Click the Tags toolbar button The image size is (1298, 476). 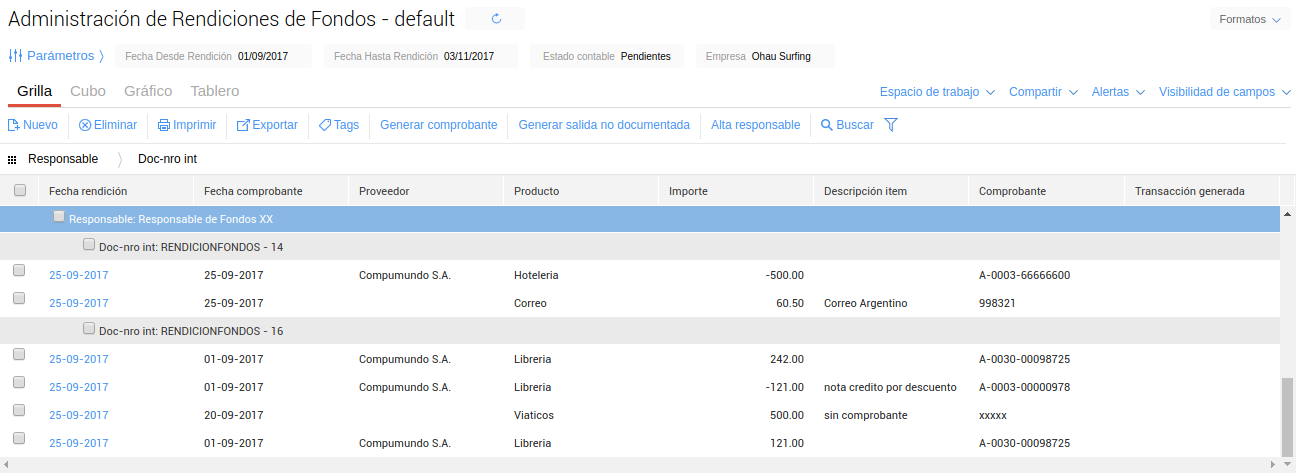click(339, 125)
